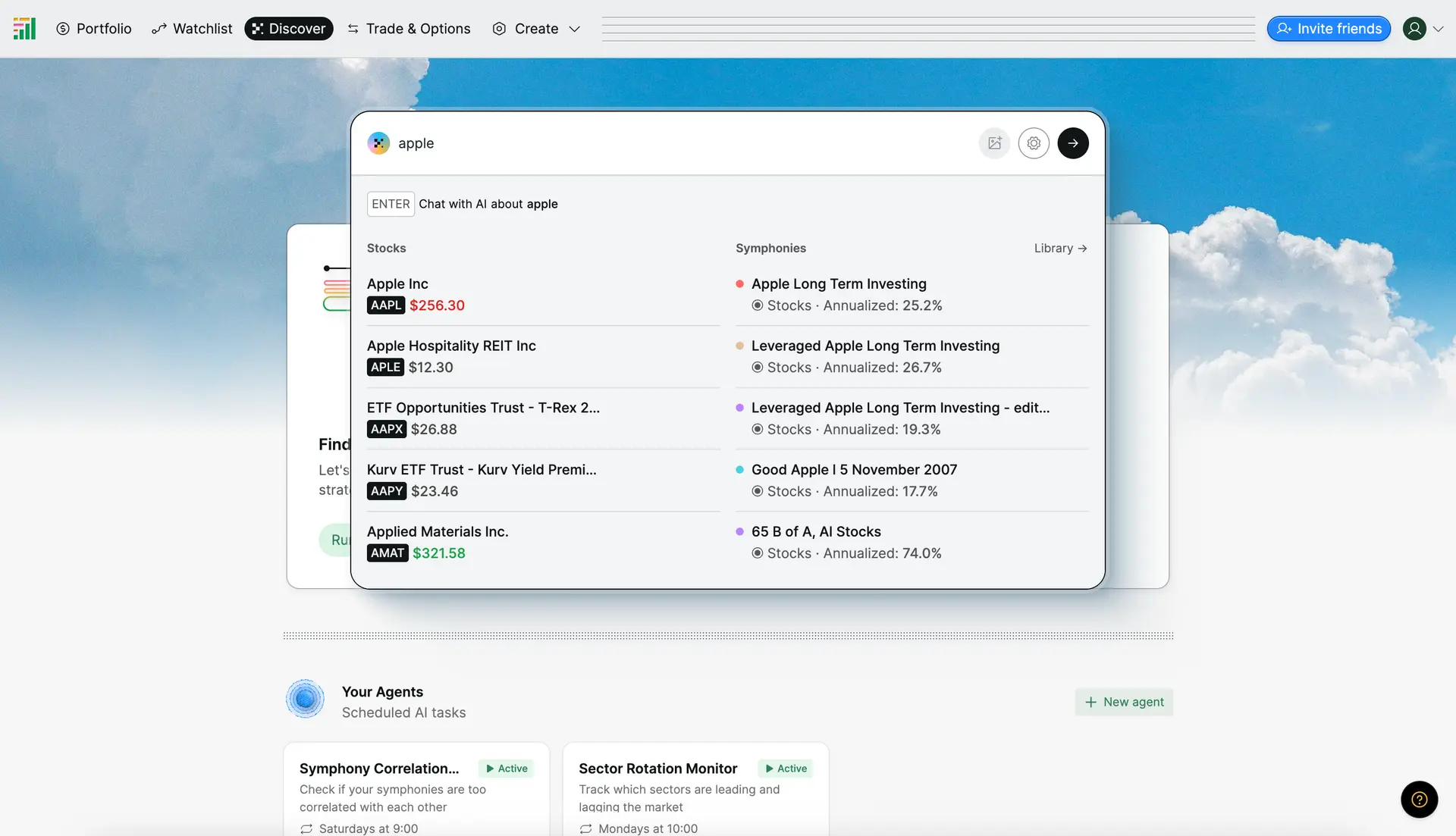Open the help question mark button

(x=1419, y=800)
